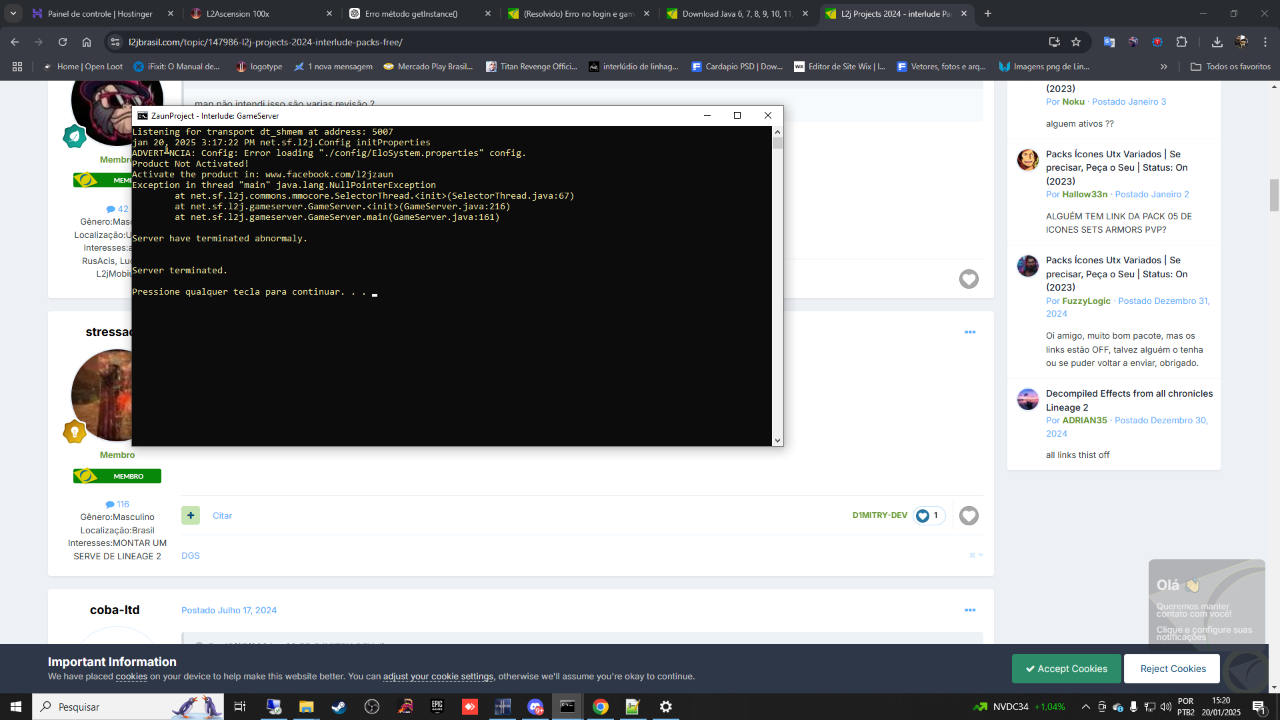This screenshot has width=1280, height=720.
Task: Expand hidden bookmarks with the chevron
Action: tap(1163, 67)
